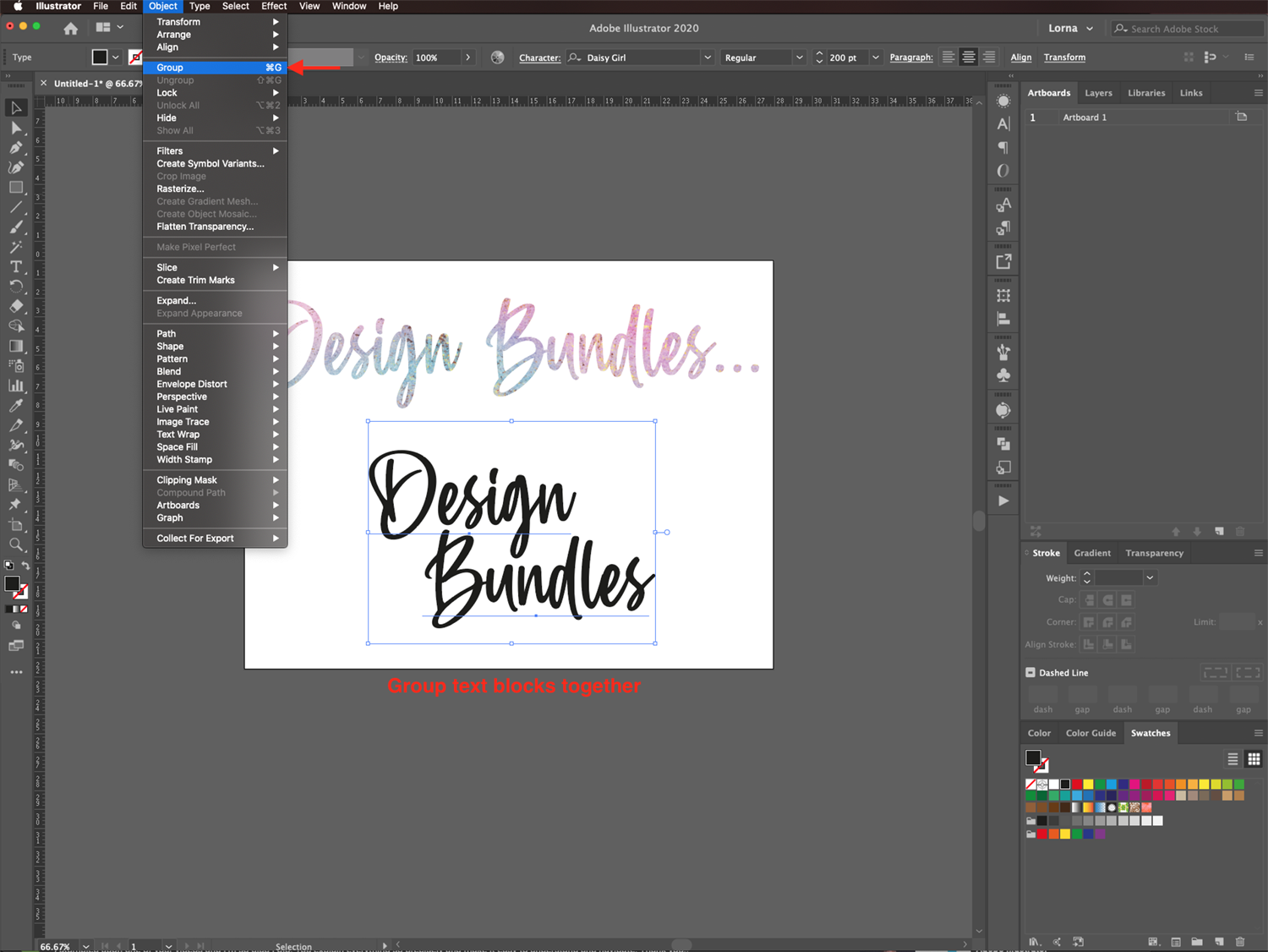Switch swatches to thumbnail grid view

tap(1254, 758)
